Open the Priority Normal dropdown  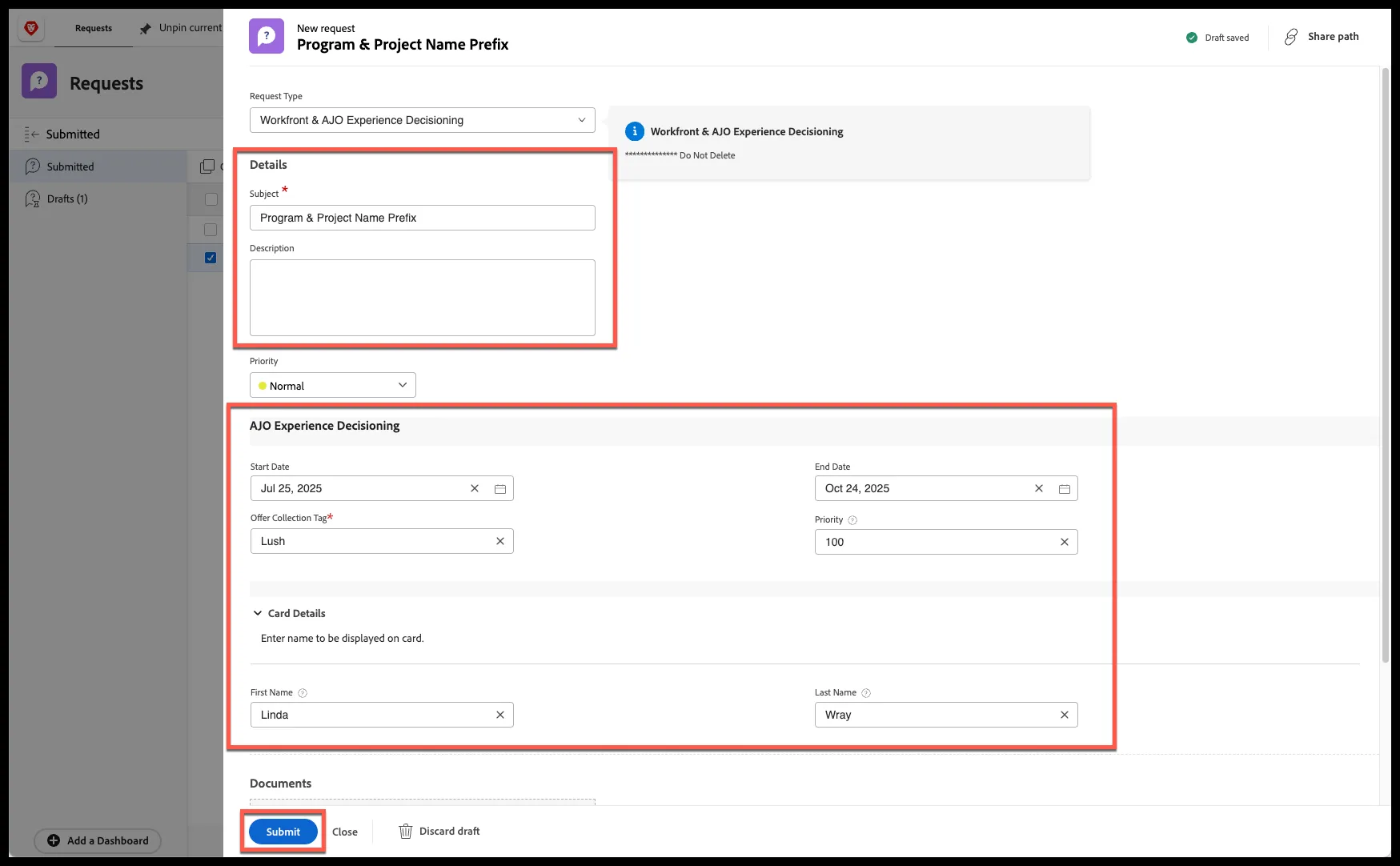pos(333,385)
